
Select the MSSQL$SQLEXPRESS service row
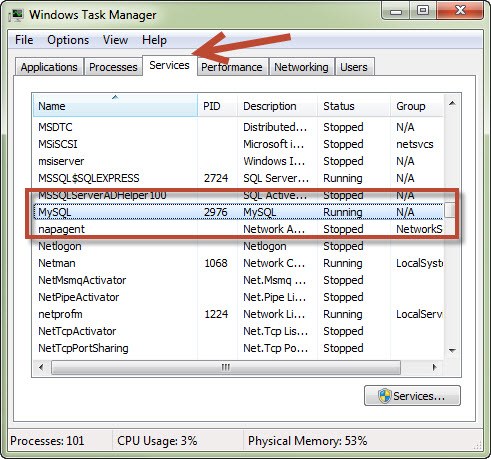(x=238, y=178)
